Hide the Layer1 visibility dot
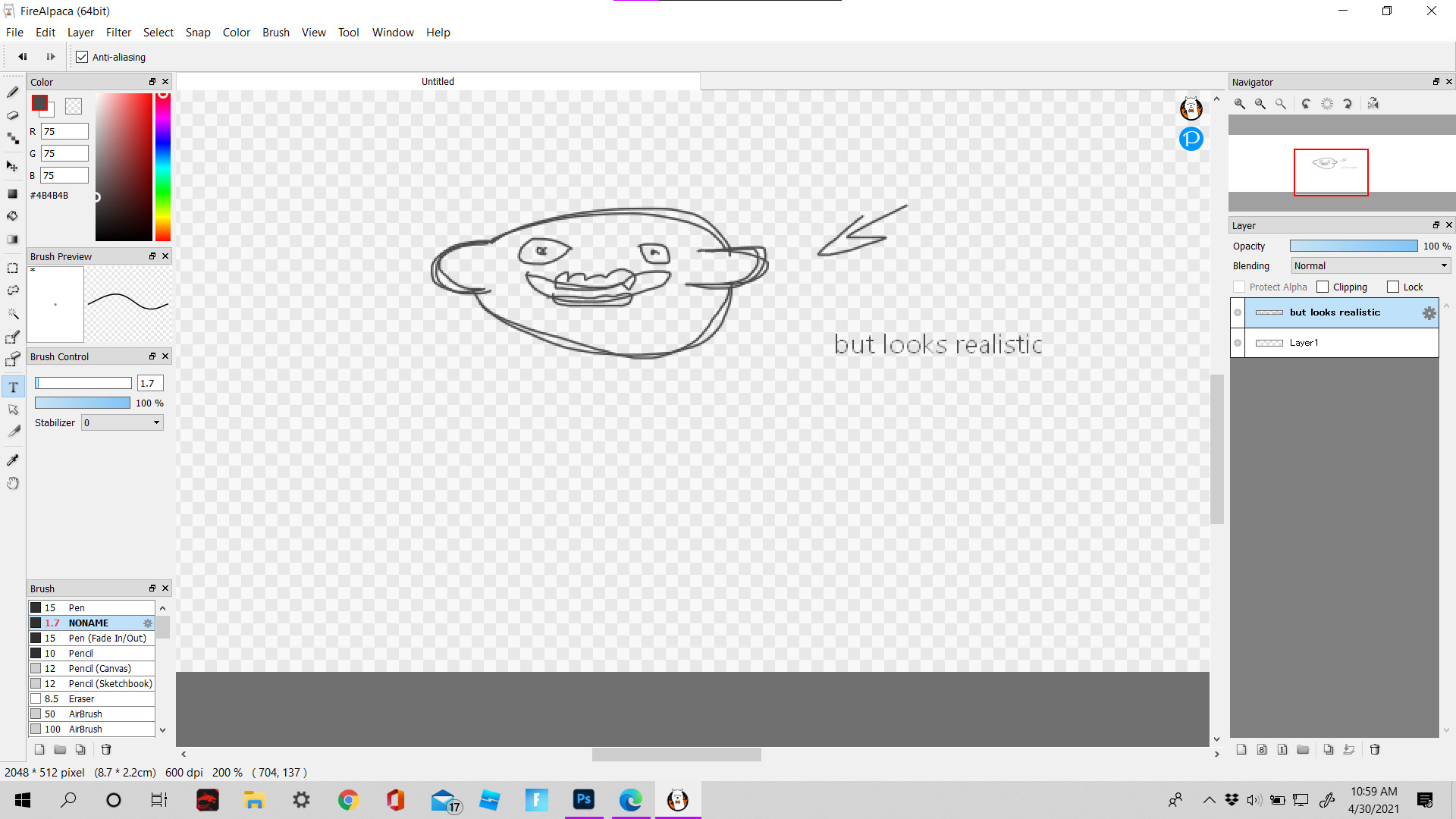 coord(1238,343)
